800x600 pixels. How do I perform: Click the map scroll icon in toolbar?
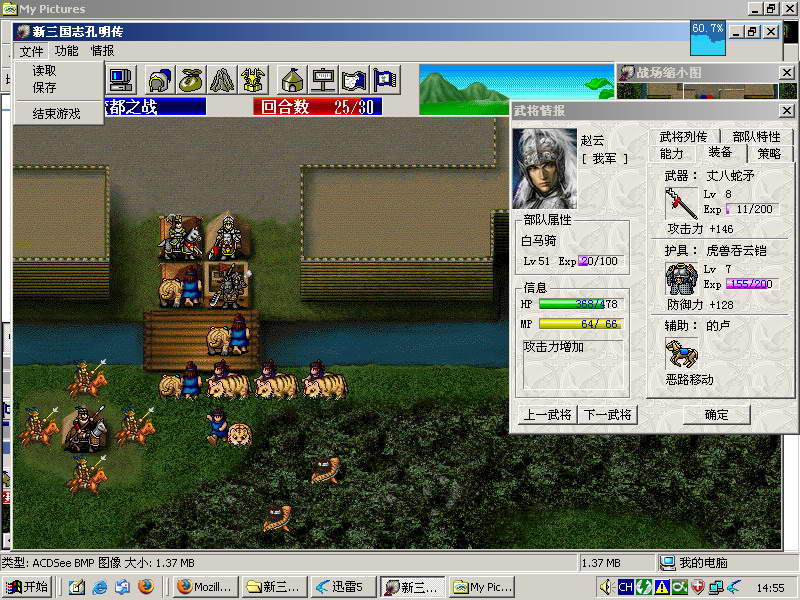[x=354, y=80]
